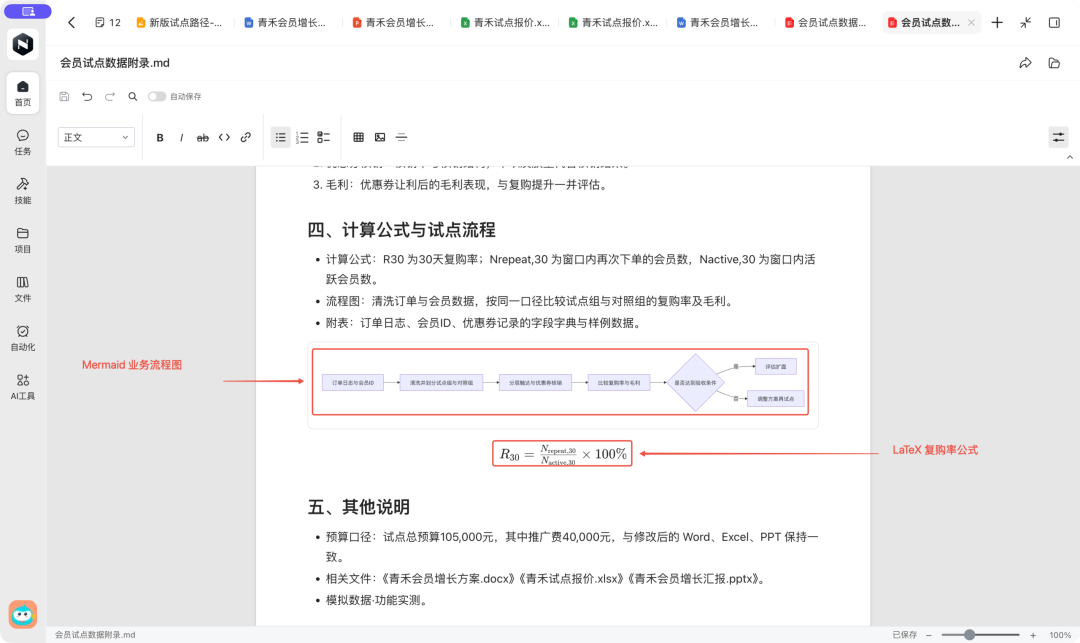The height and width of the screenshot is (643, 1080).
Task: Insert a table
Action: [x=358, y=138]
